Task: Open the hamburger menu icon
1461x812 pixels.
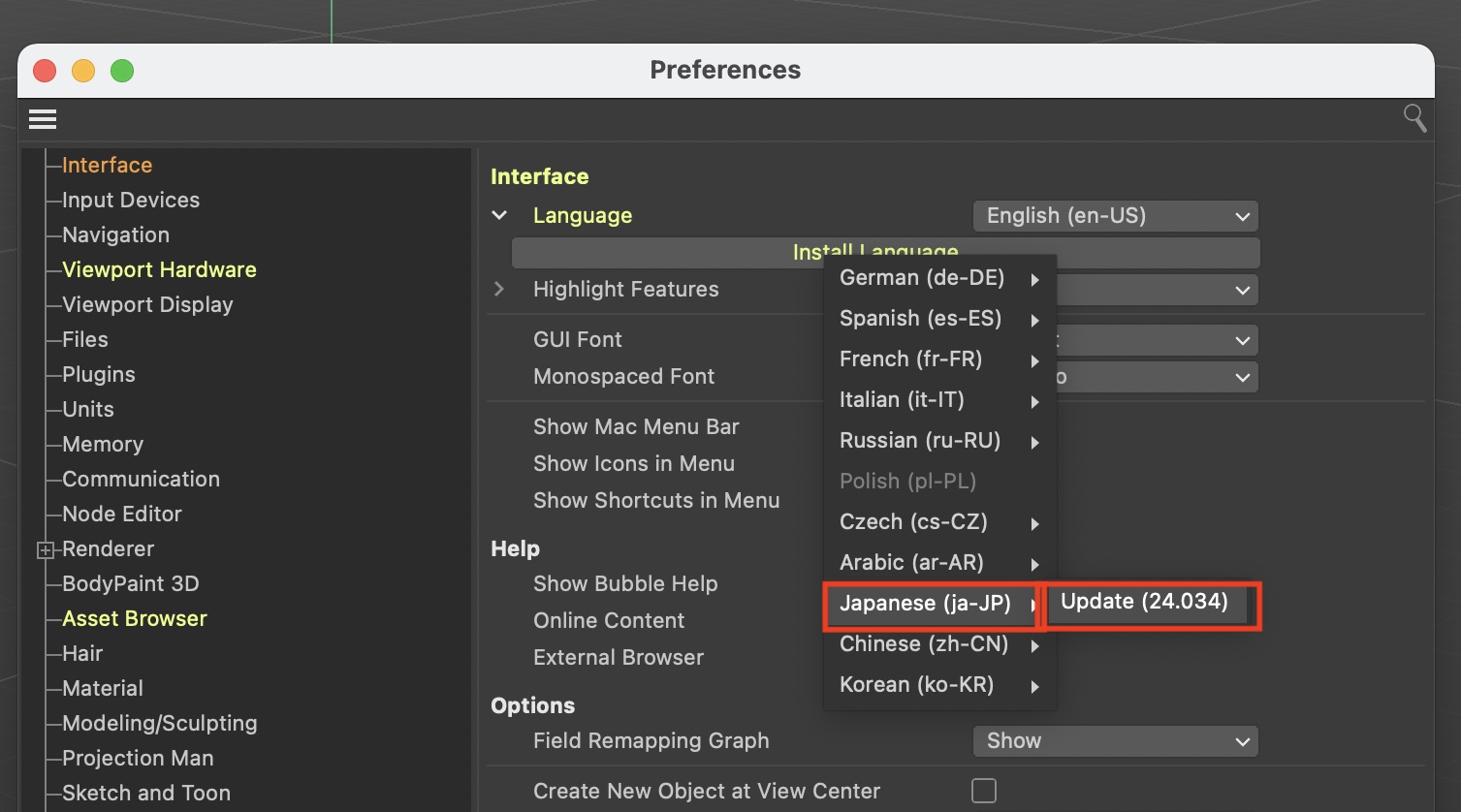Action: pos(43,119)
